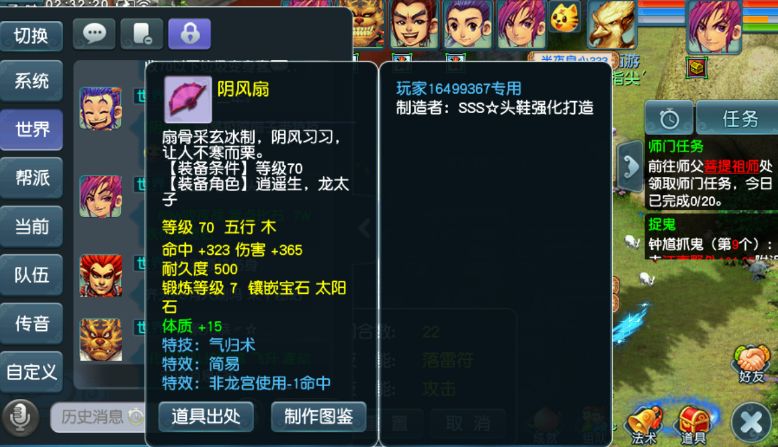778x447 pixels.
Task: Switch to the 帮派 chat channel
Action: (x=32, y=178)
